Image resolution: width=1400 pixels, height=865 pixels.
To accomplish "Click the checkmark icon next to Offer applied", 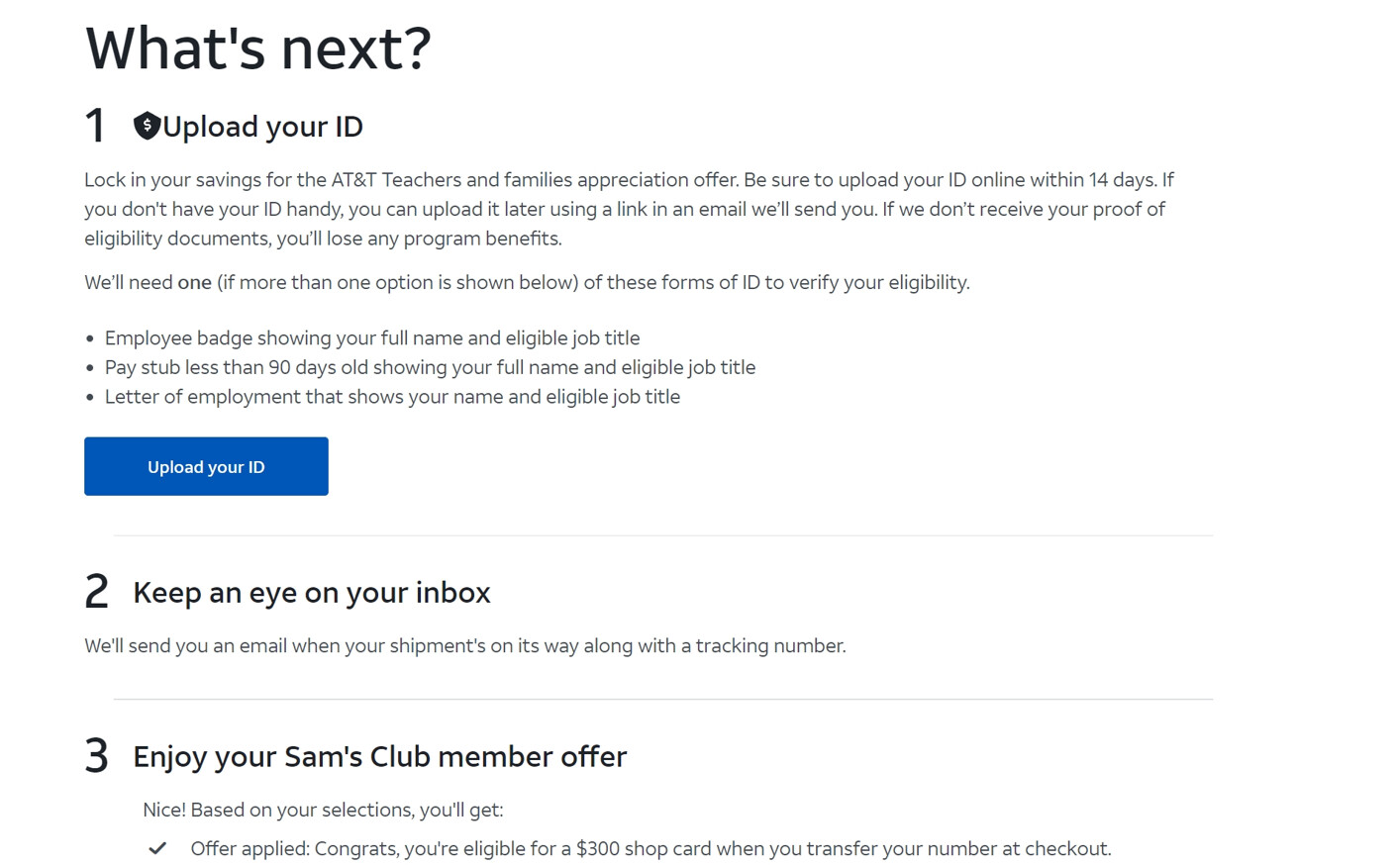I will 157,848.
